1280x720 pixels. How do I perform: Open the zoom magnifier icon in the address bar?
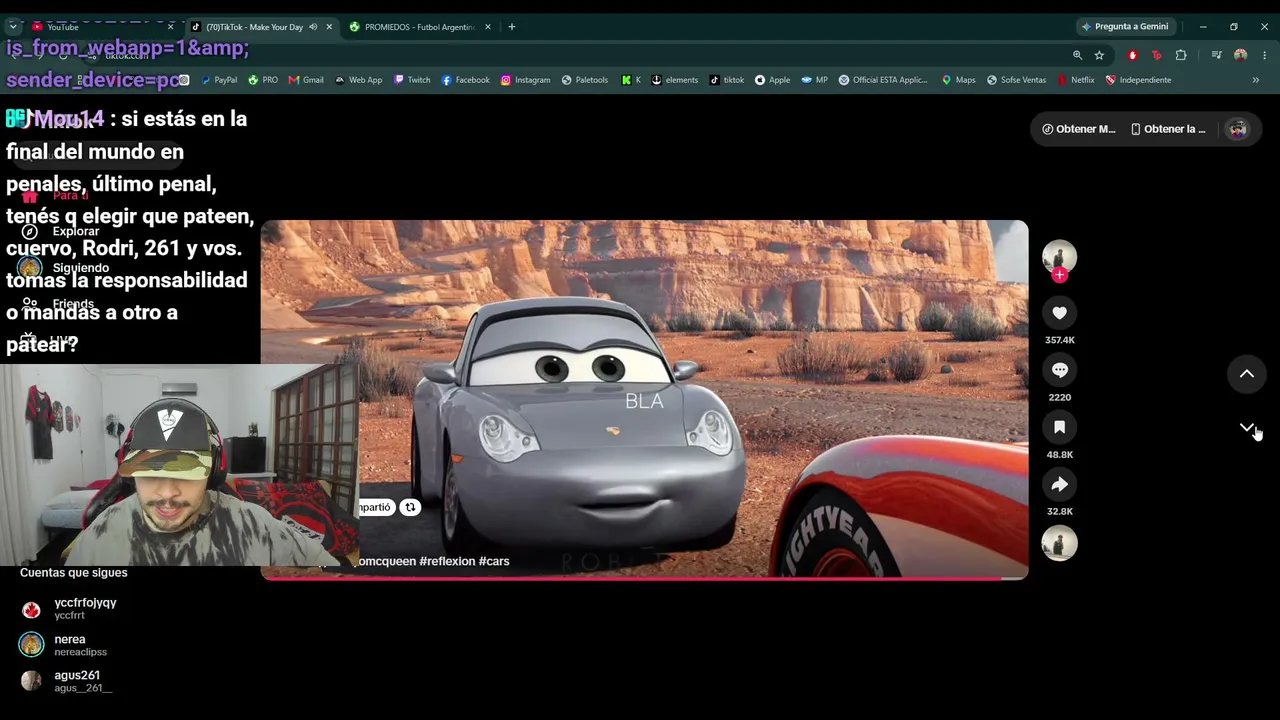point(1077,55)
